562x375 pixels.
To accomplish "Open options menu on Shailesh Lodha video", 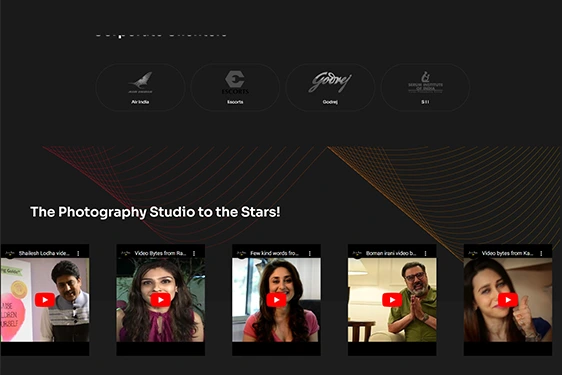I will [78, 253].
